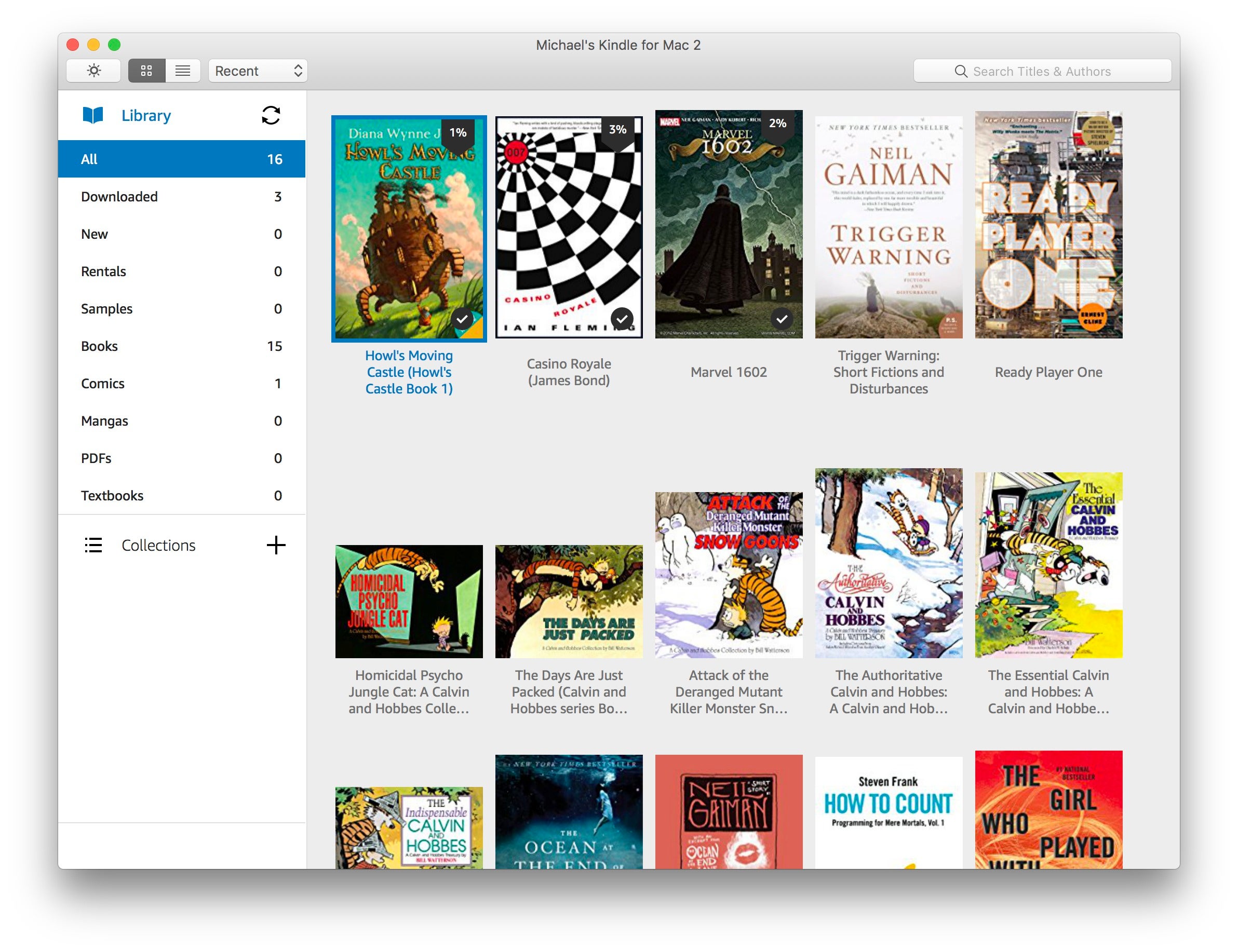Open the Recent sort dropdown
The height and width of the screenshot is (952, 1238).
tap(258, 71)
